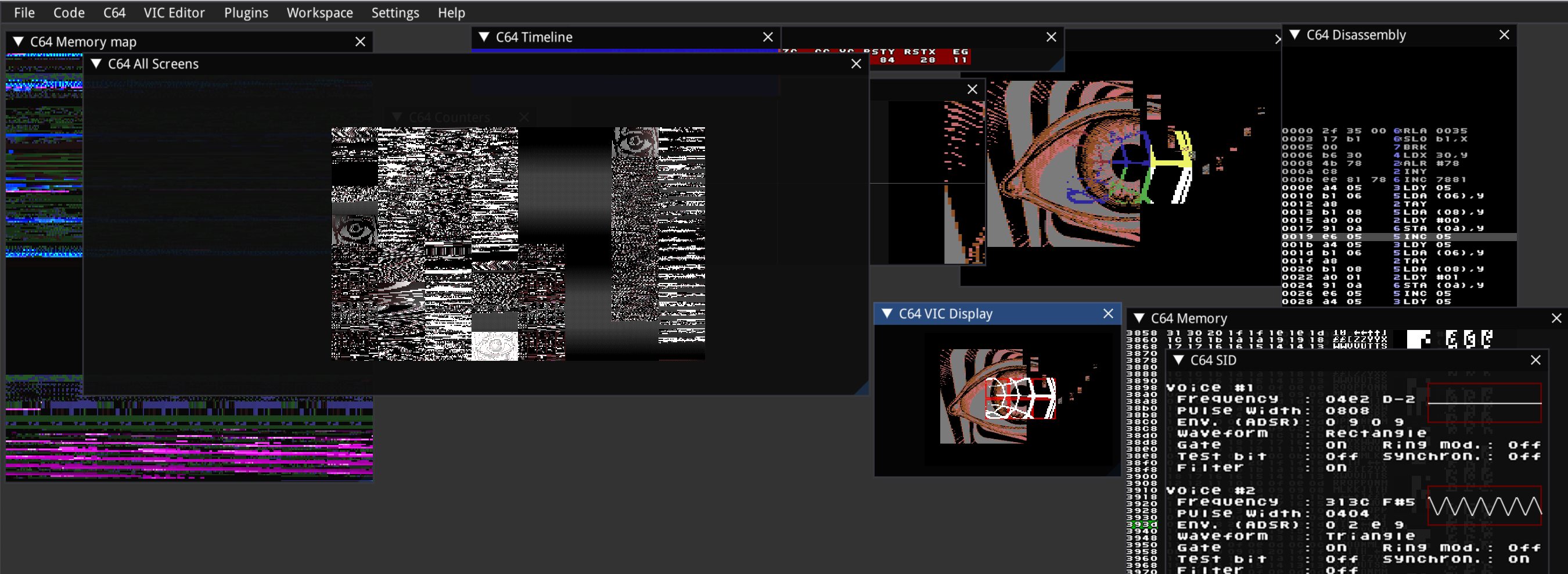This screenshot has width=1568, height=574.
Task: Select disassembly line 0006 LDX 30,Y
Action: tap(1399, 155)
